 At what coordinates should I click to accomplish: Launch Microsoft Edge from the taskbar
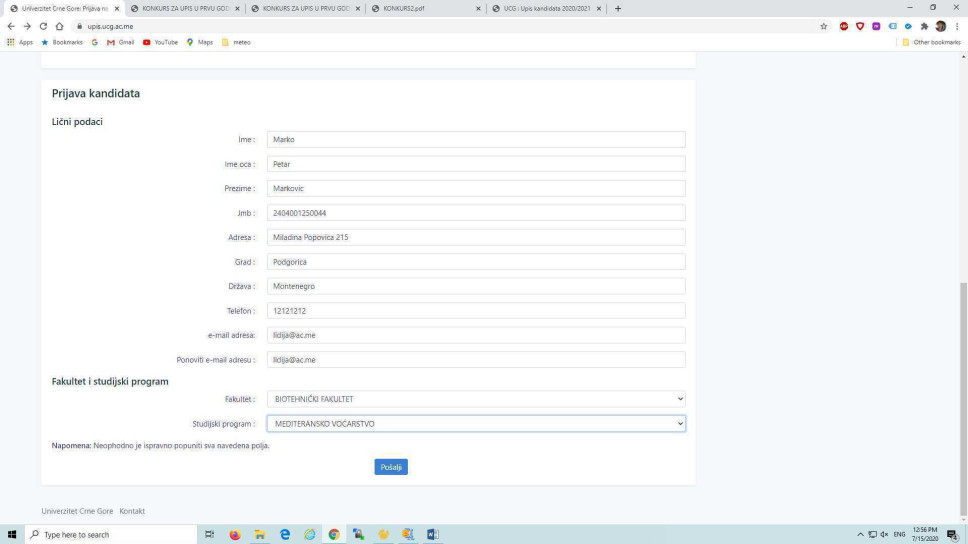(x=285, y=534)
